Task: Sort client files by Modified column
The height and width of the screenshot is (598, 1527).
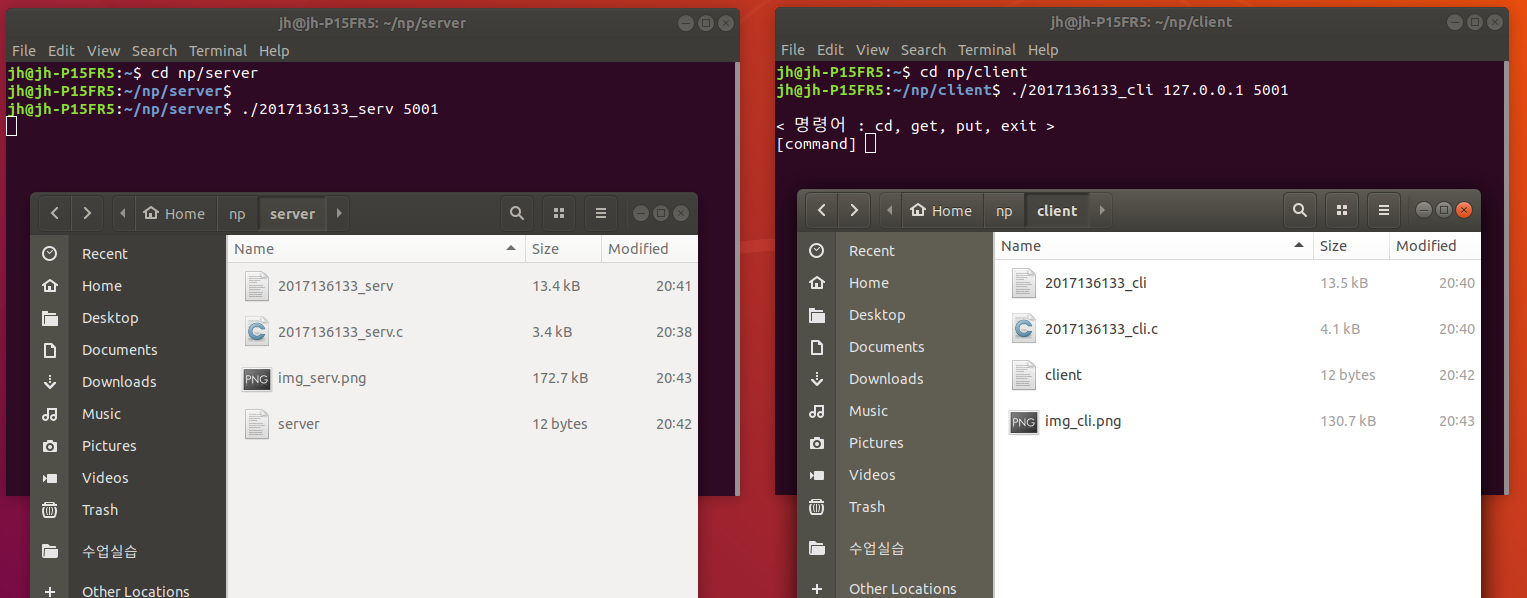Action: click(x=1434, y=246)
